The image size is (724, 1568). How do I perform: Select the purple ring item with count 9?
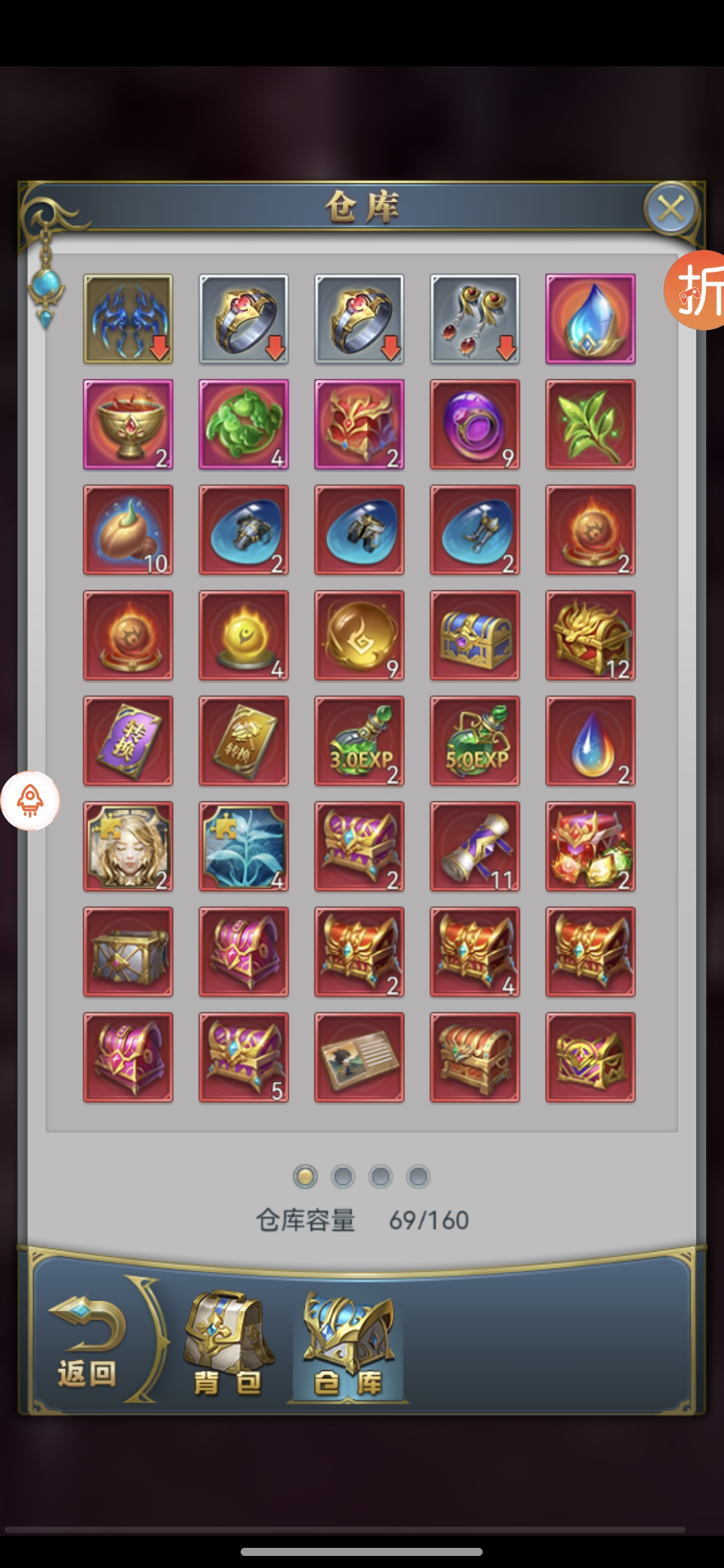[x=475, y=424]
